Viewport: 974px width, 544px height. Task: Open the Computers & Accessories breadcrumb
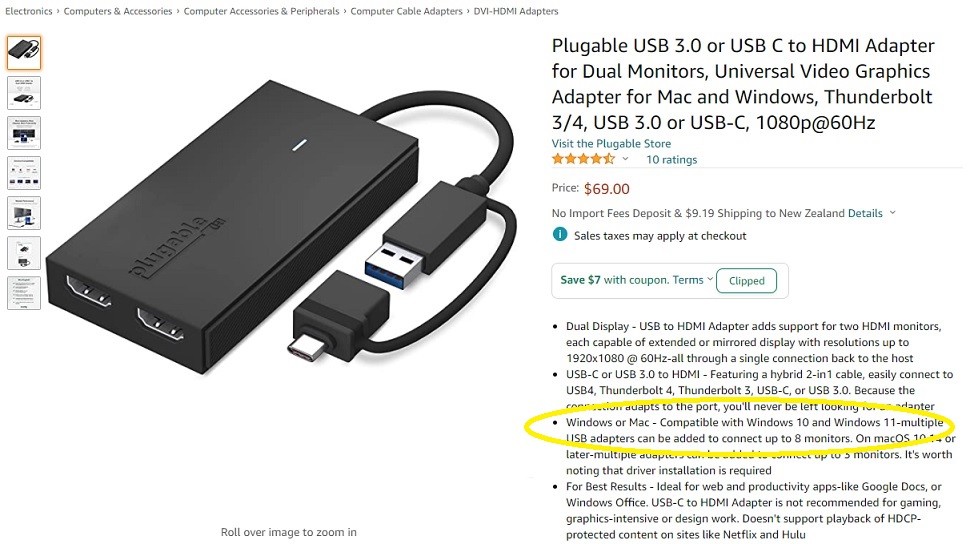coord(118,11)
